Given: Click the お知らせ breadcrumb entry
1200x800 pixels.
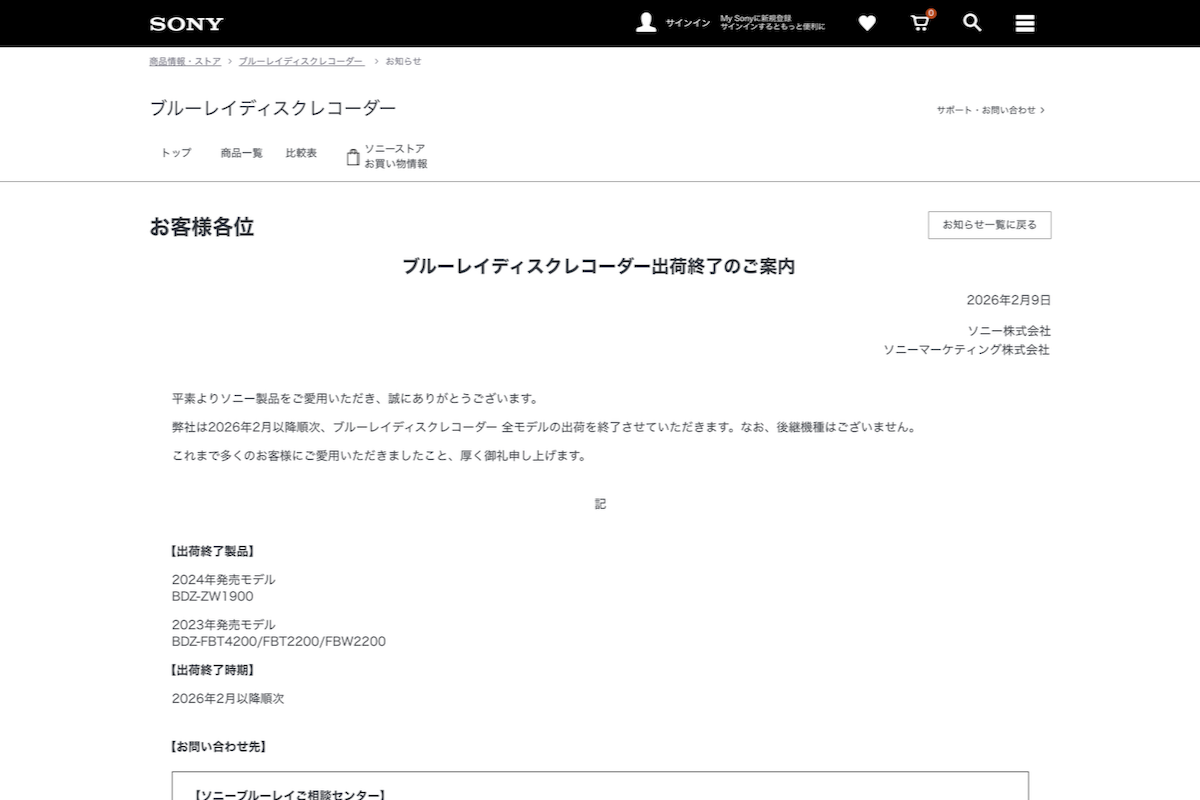Looking at the screenshot, I should [401, 61].
